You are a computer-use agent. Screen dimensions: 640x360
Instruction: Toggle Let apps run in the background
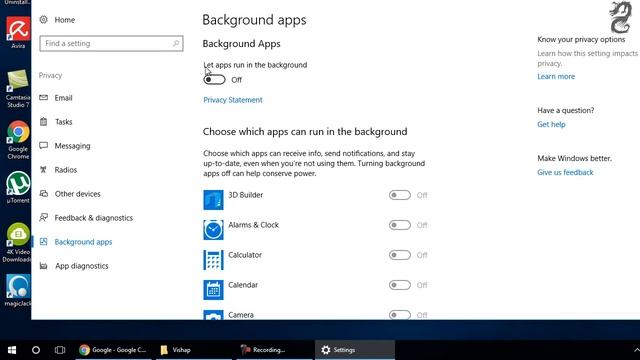214,80
